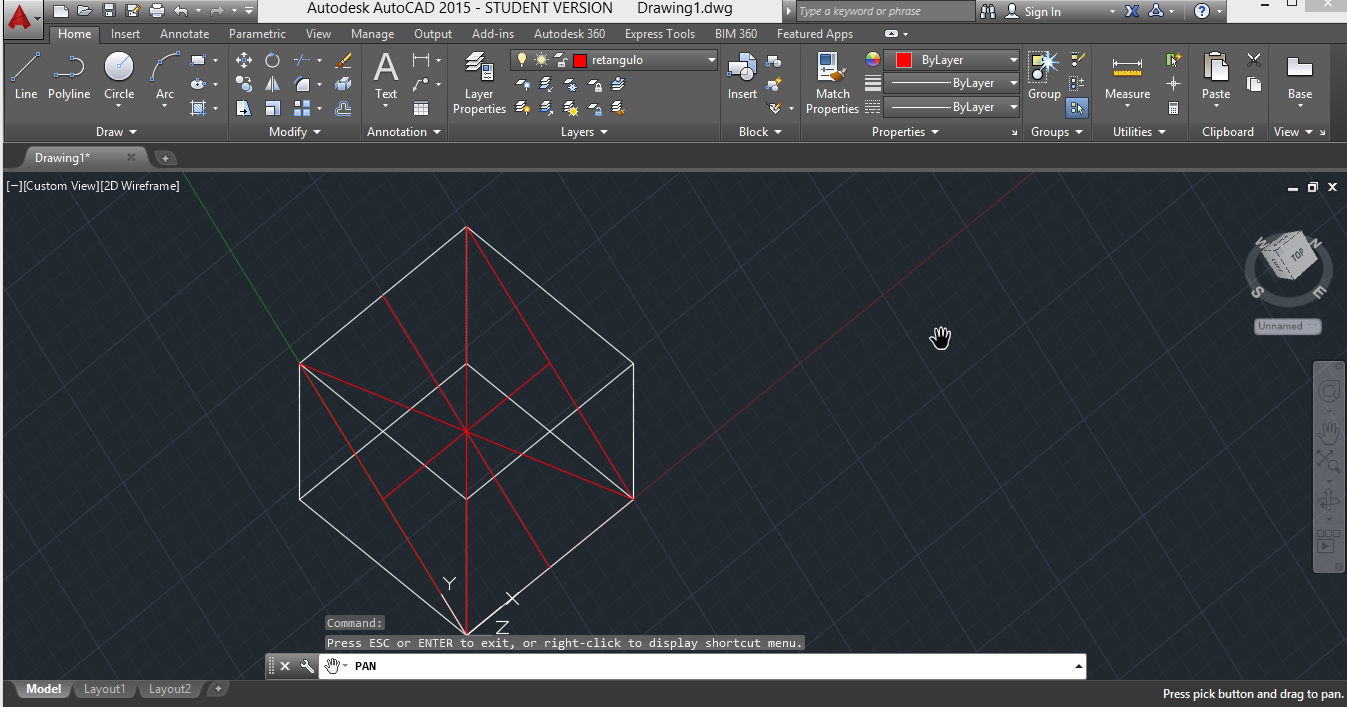Open the Unnamed UCS dropdown below ViewCube
The width and height of the screenshot is (1347, 707).
point(1288,326)
